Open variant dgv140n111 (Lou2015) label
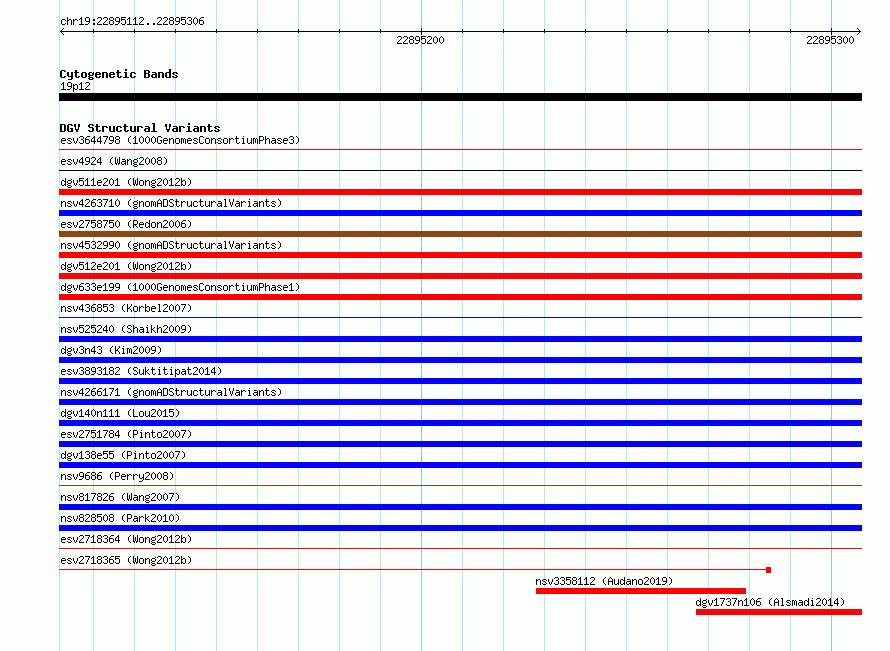 pyautogui.click(x=120, y=413)
